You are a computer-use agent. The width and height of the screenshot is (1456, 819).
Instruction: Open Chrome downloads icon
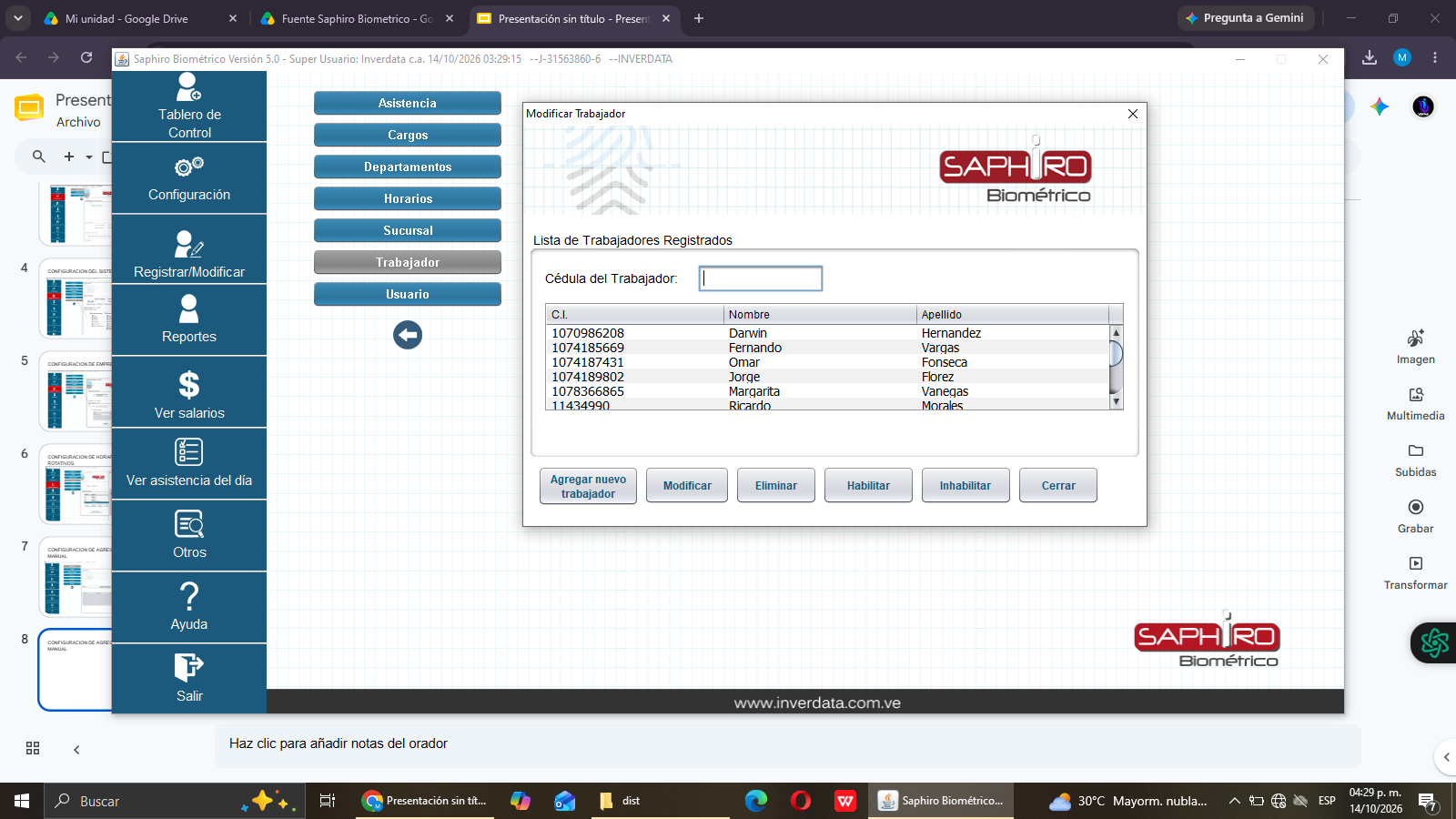click(x=1370, y=57)
